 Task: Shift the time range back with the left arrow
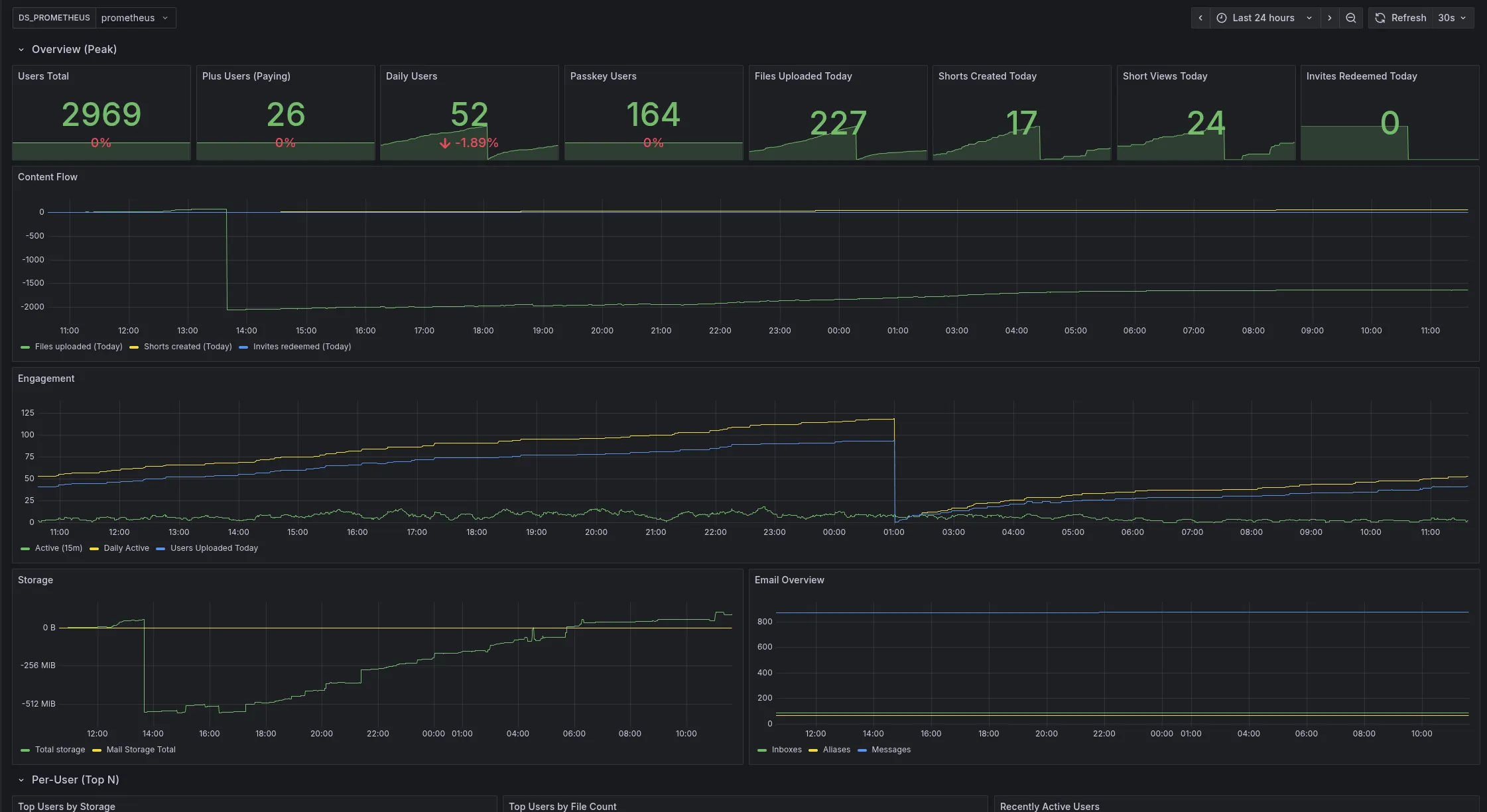[1200, 18]
